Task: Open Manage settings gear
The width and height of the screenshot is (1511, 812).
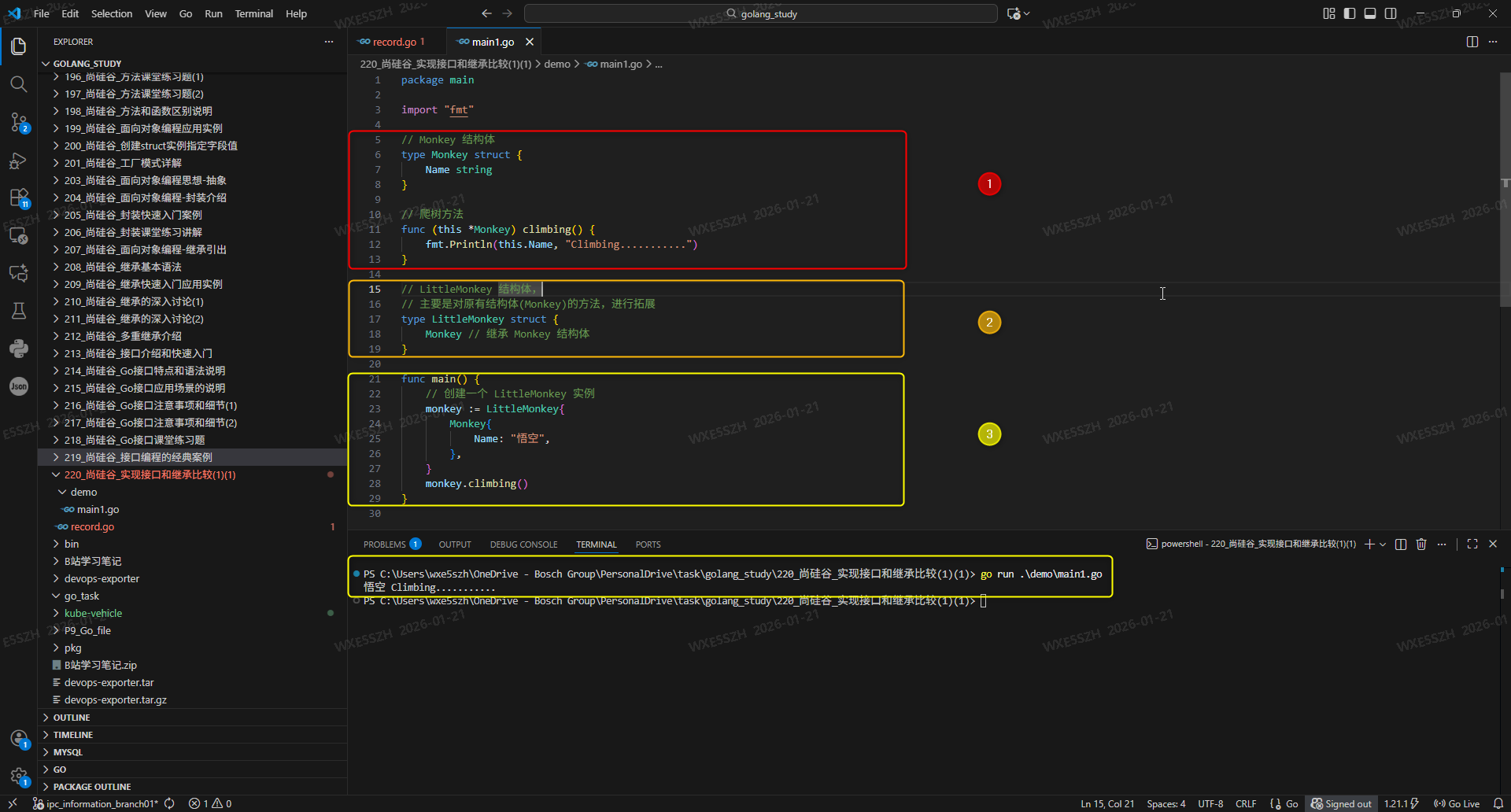Action: click(x=19, y=777)
